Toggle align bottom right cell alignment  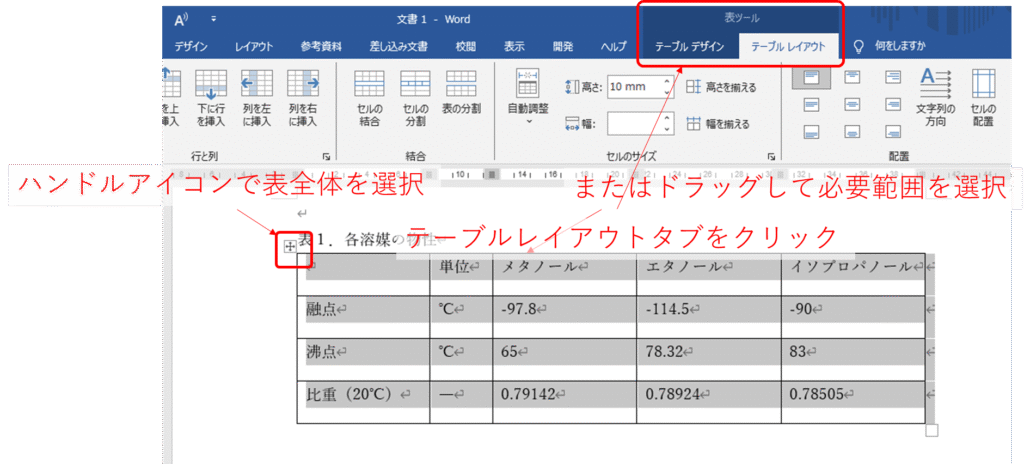point(892,131)
